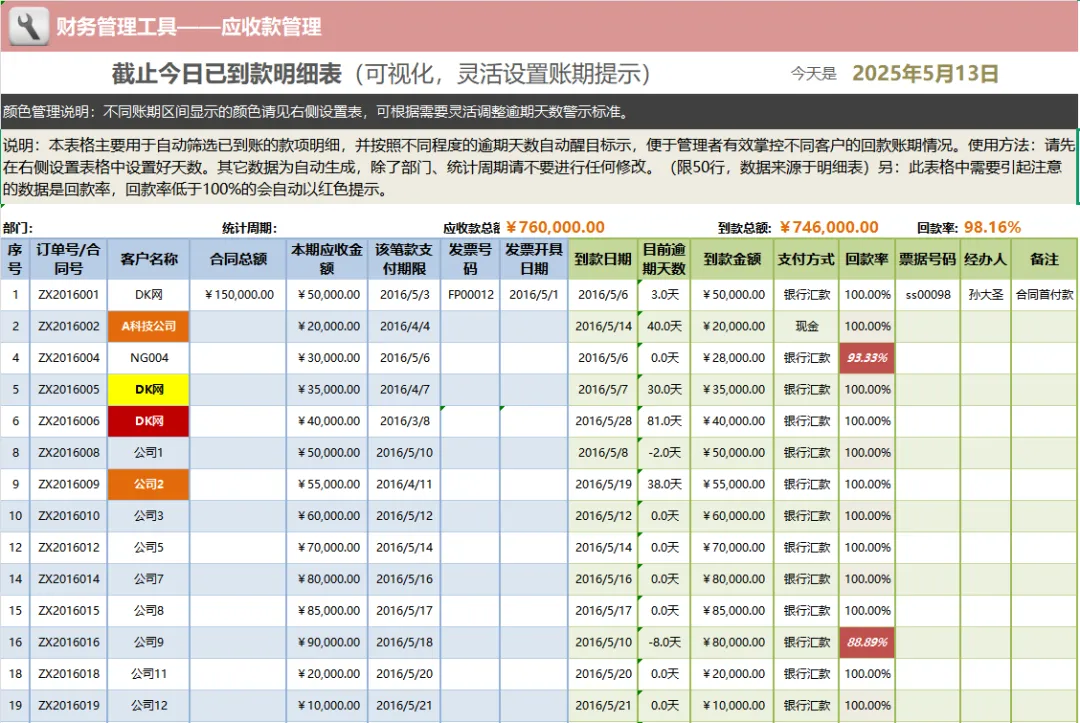
Task: Click the 统计周期 label cell
Action: pyautogui.click(x=249, y=228)
